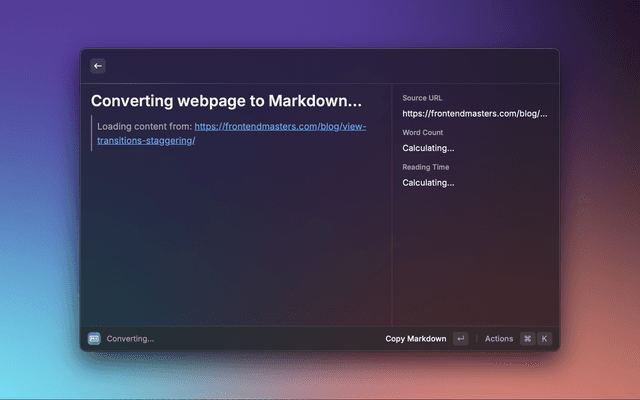
Task: Click the Markdown extension icon in status bar
Action: (x=94, y=338)
